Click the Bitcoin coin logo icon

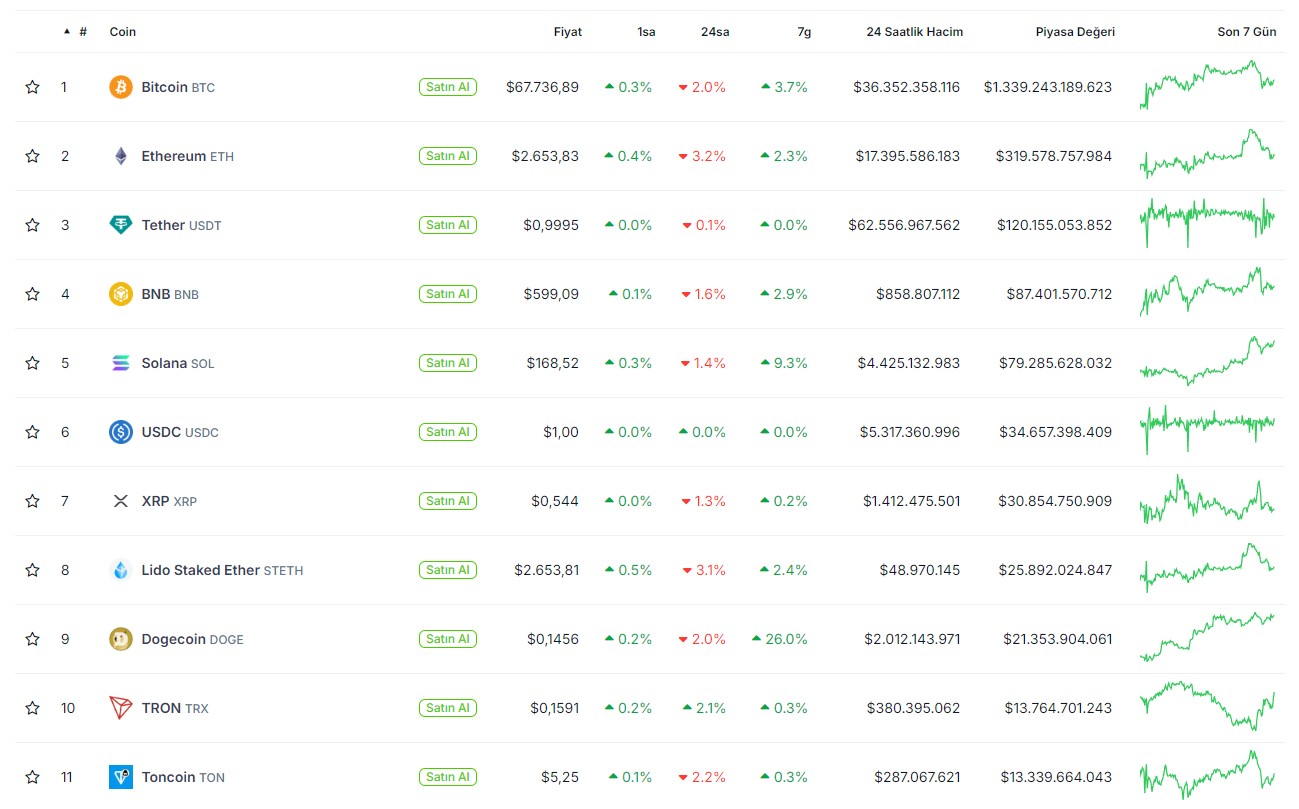[x=120, y=87]
